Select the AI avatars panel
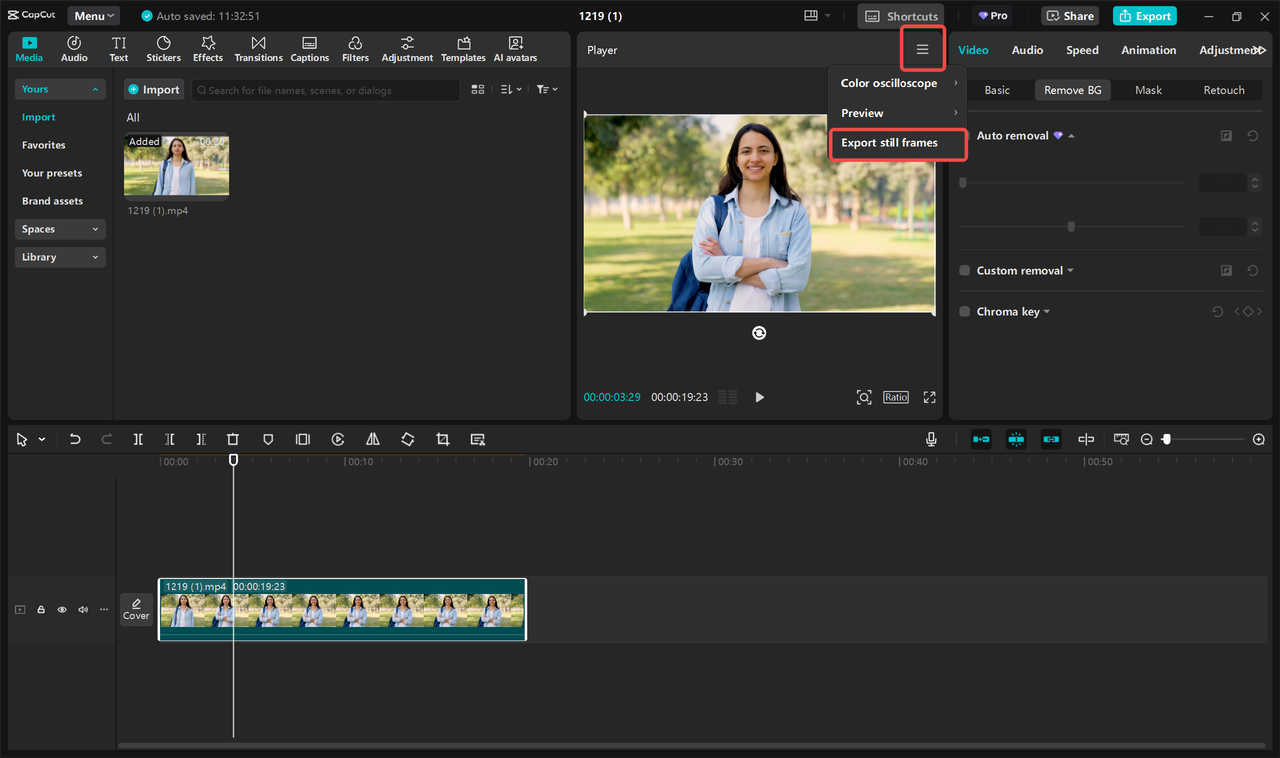This screenshot has width=1280, height=758. [515, 48]
